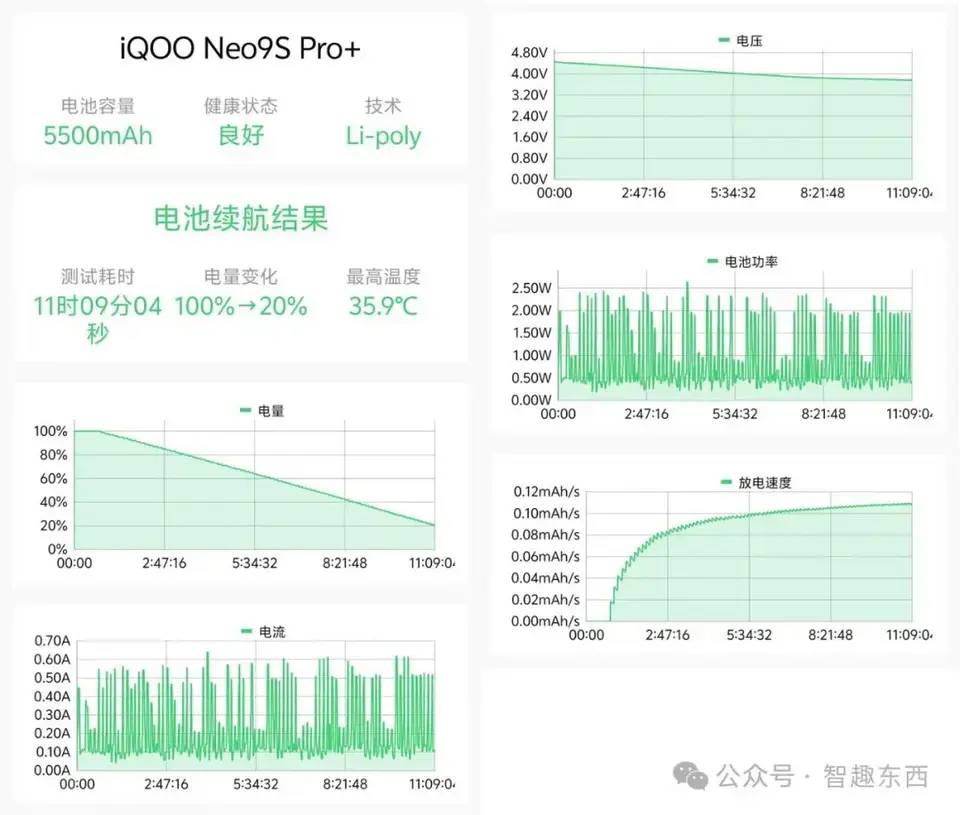
Task: Click the Li-poly technology value
Action: pos(383,136)
